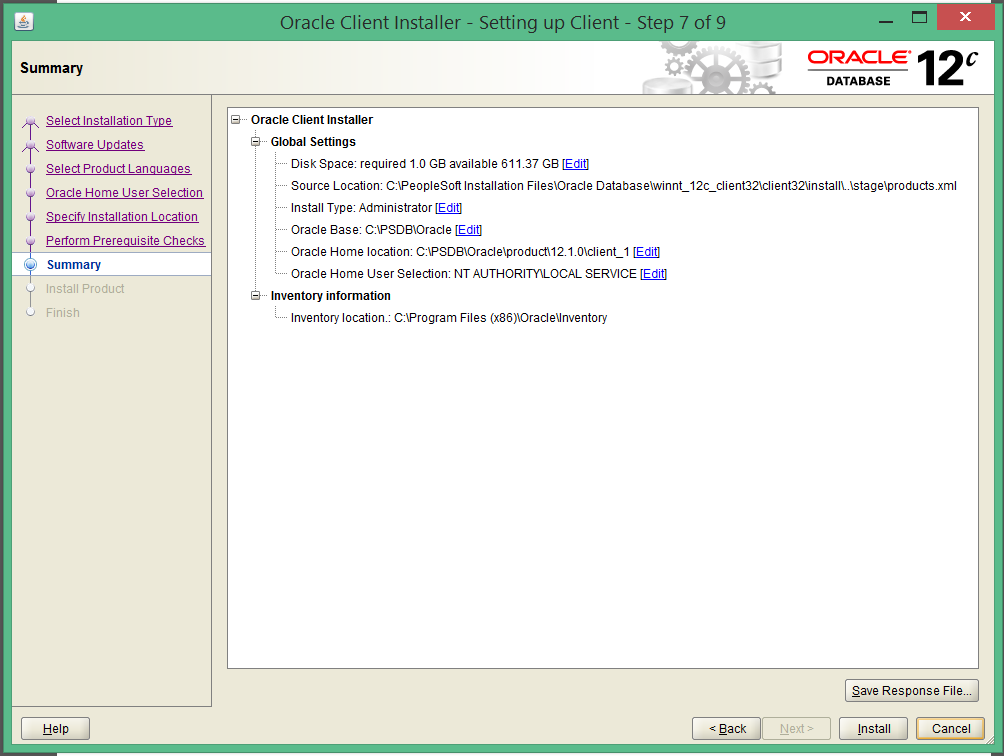
Task: Open the Help button
Action: coord(56,728)
